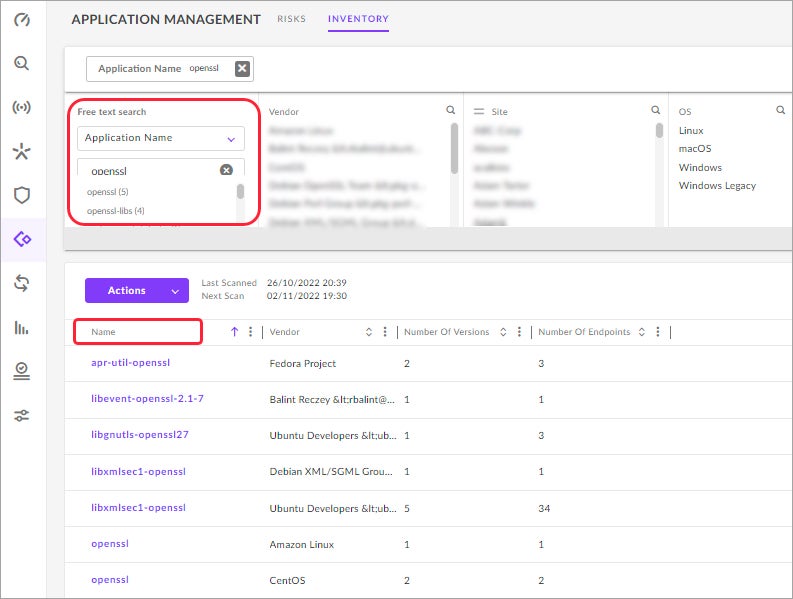793x599 pixels.
Task: Click the Vendor filter search magnifier
Action: pyautogui.click(x=451, y=111)
